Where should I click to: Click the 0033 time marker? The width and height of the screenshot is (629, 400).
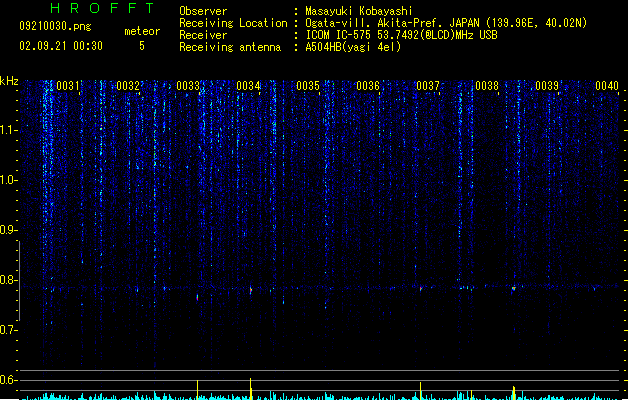pos(188,86)
